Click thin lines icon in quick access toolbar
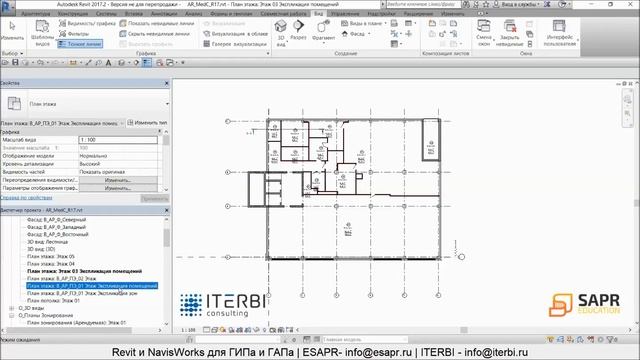 pos(147,62)
